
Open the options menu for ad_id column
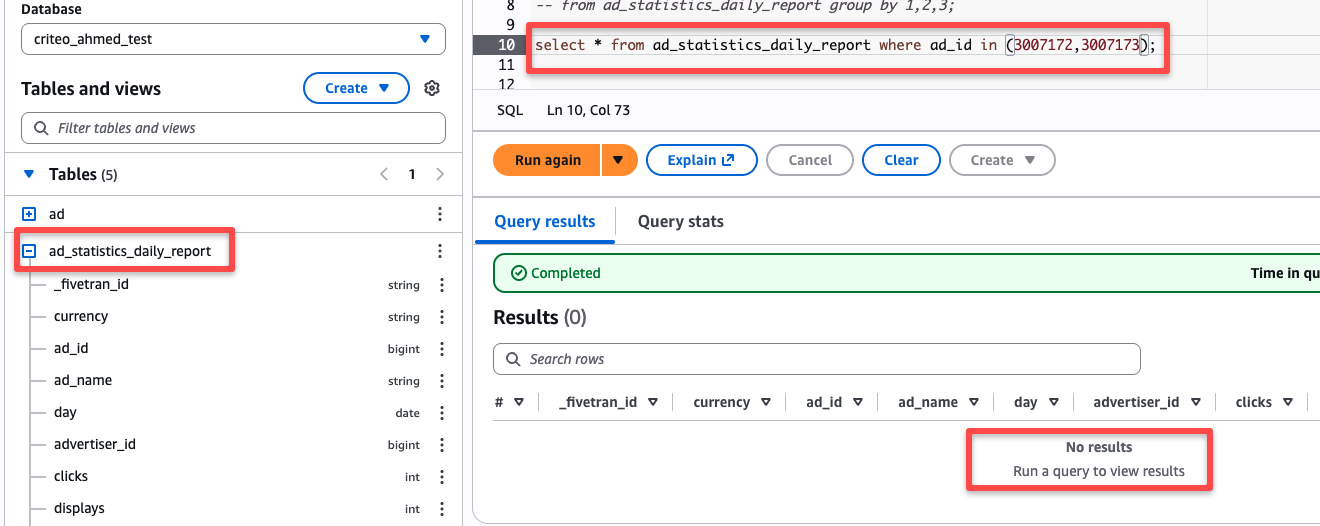pyautogui.click(x=442, y=349)
